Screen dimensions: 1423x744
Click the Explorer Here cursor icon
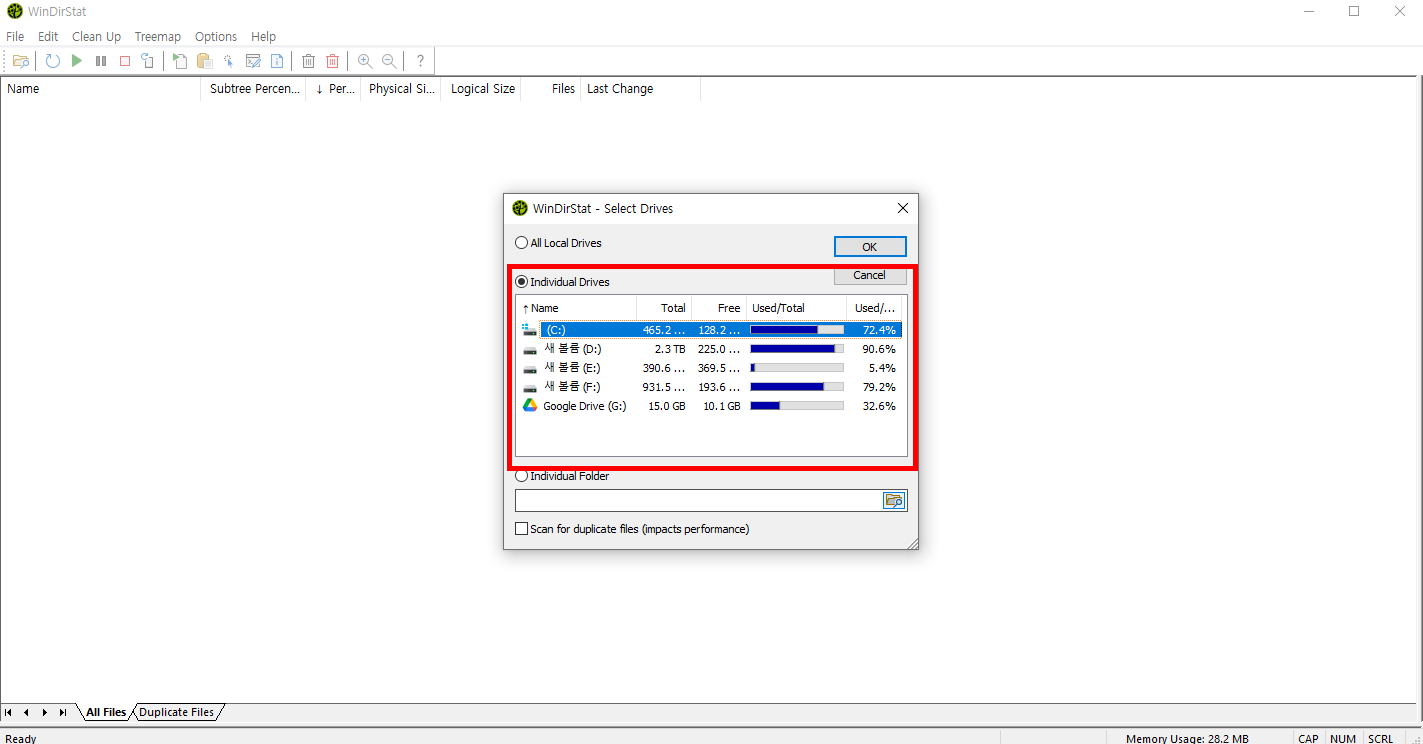(229, 61)
